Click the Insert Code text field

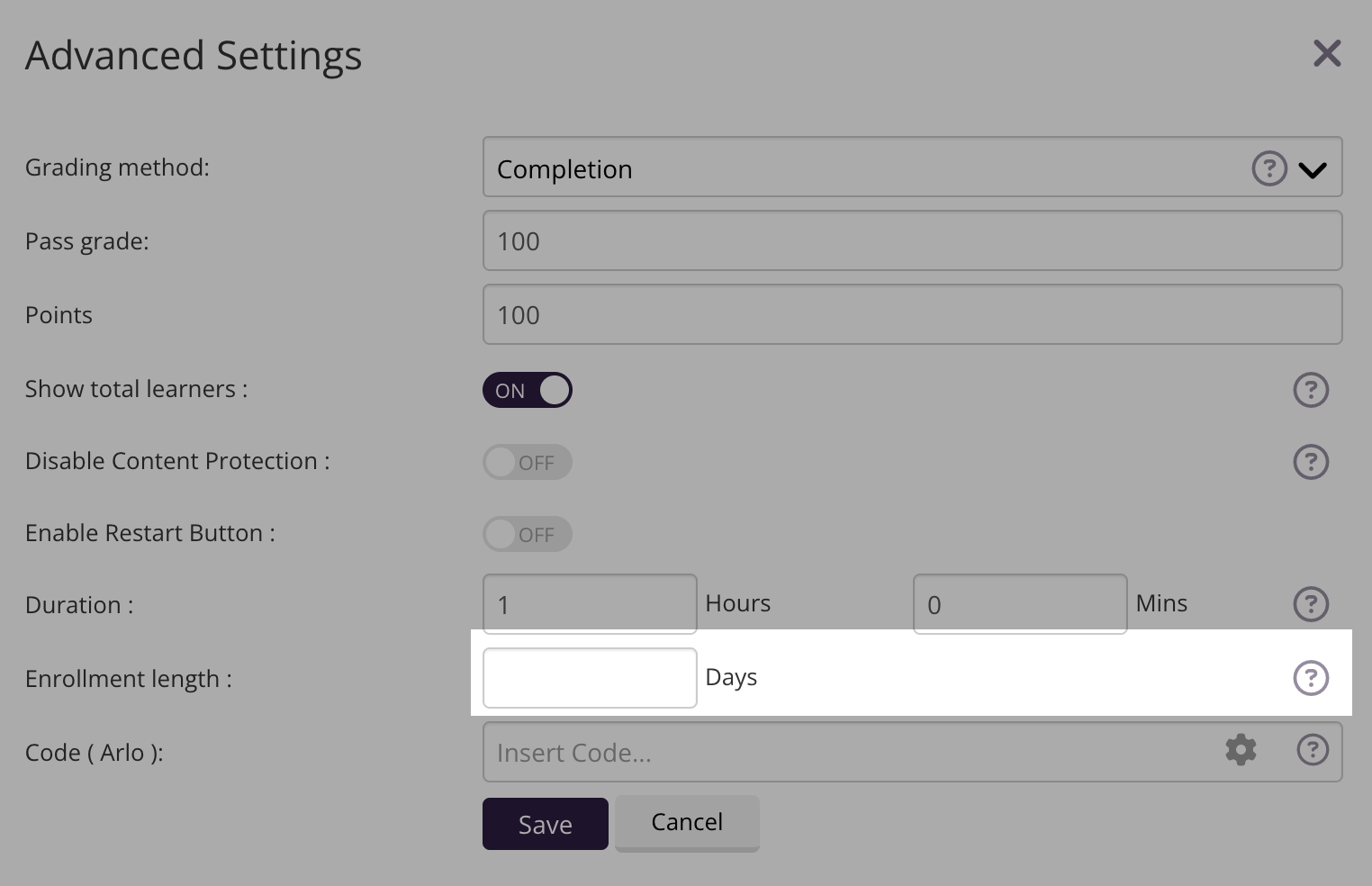[846, 752]
